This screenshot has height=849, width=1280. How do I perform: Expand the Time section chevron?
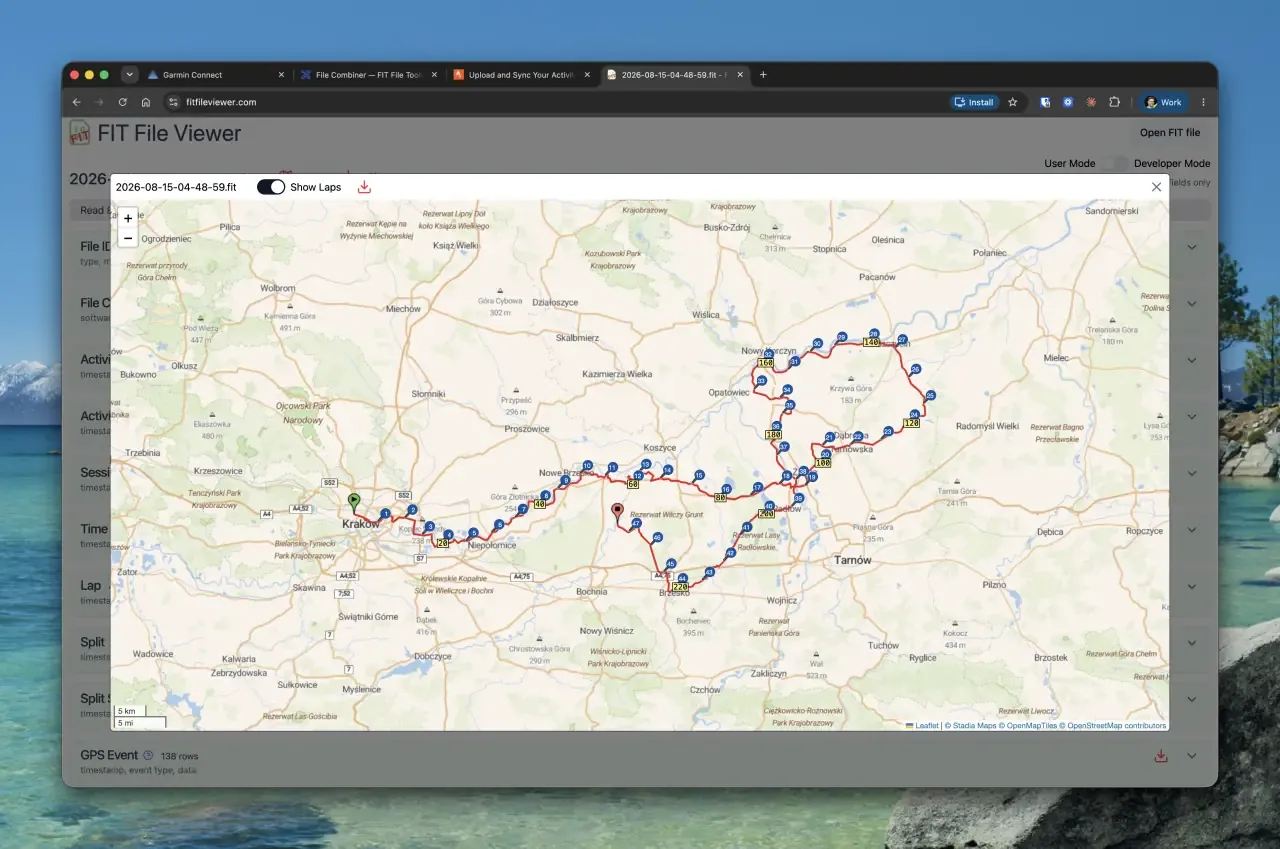point(1191,530)
